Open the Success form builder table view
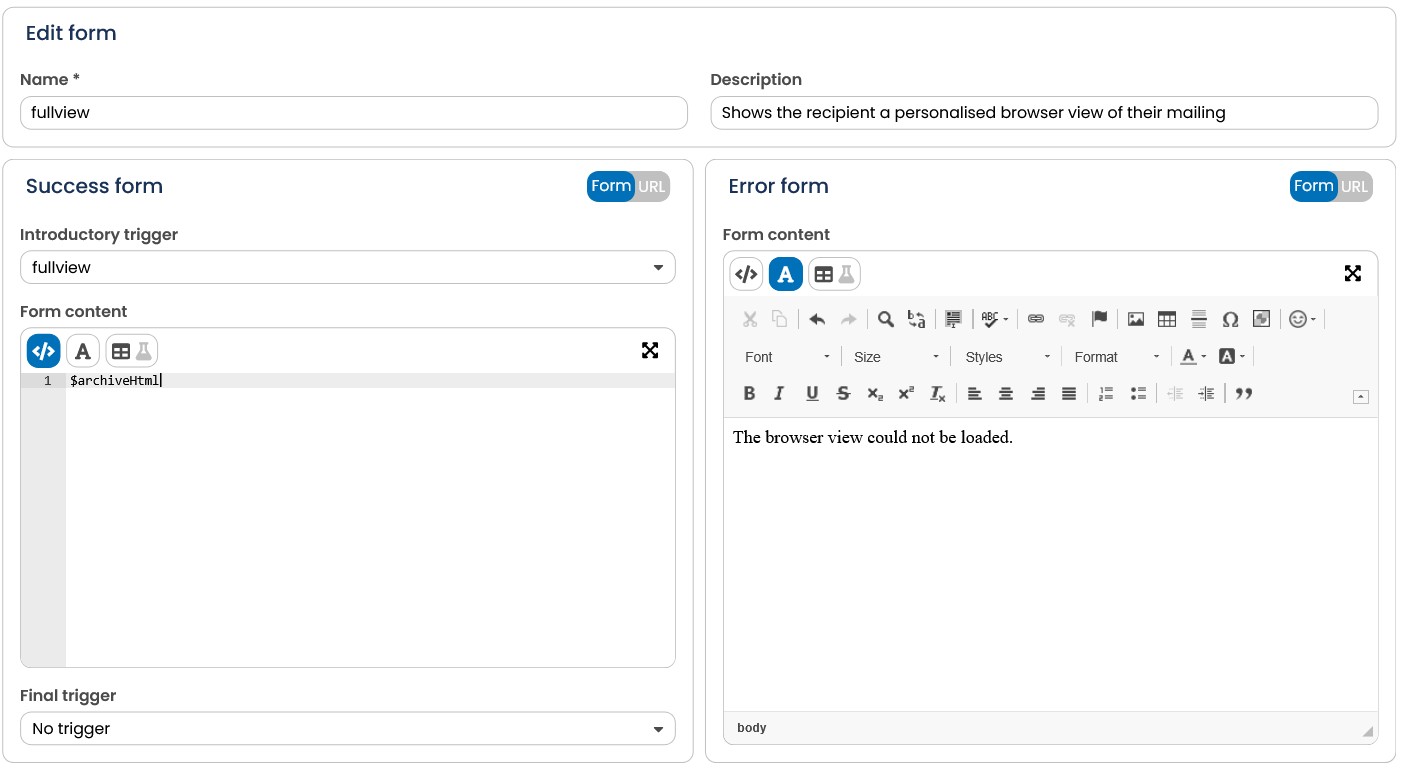The image size is (1402, 769). 132,351
